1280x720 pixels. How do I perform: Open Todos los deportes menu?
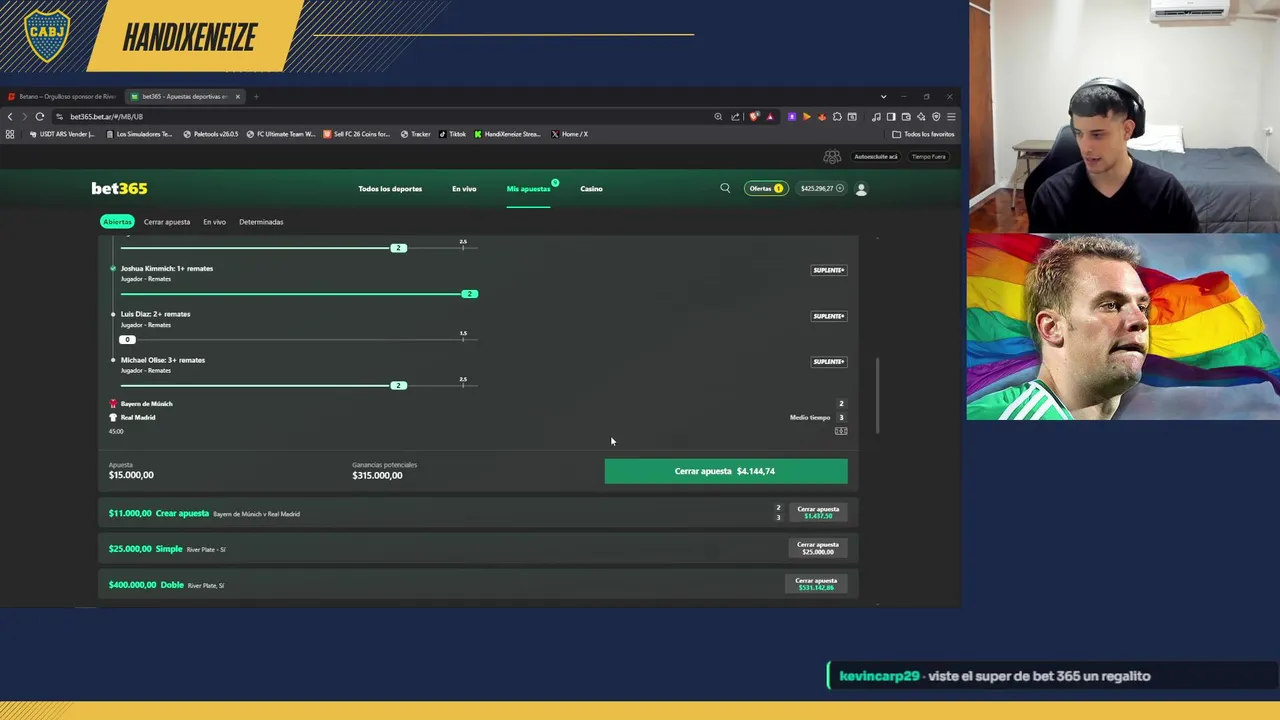pos(390,189)
